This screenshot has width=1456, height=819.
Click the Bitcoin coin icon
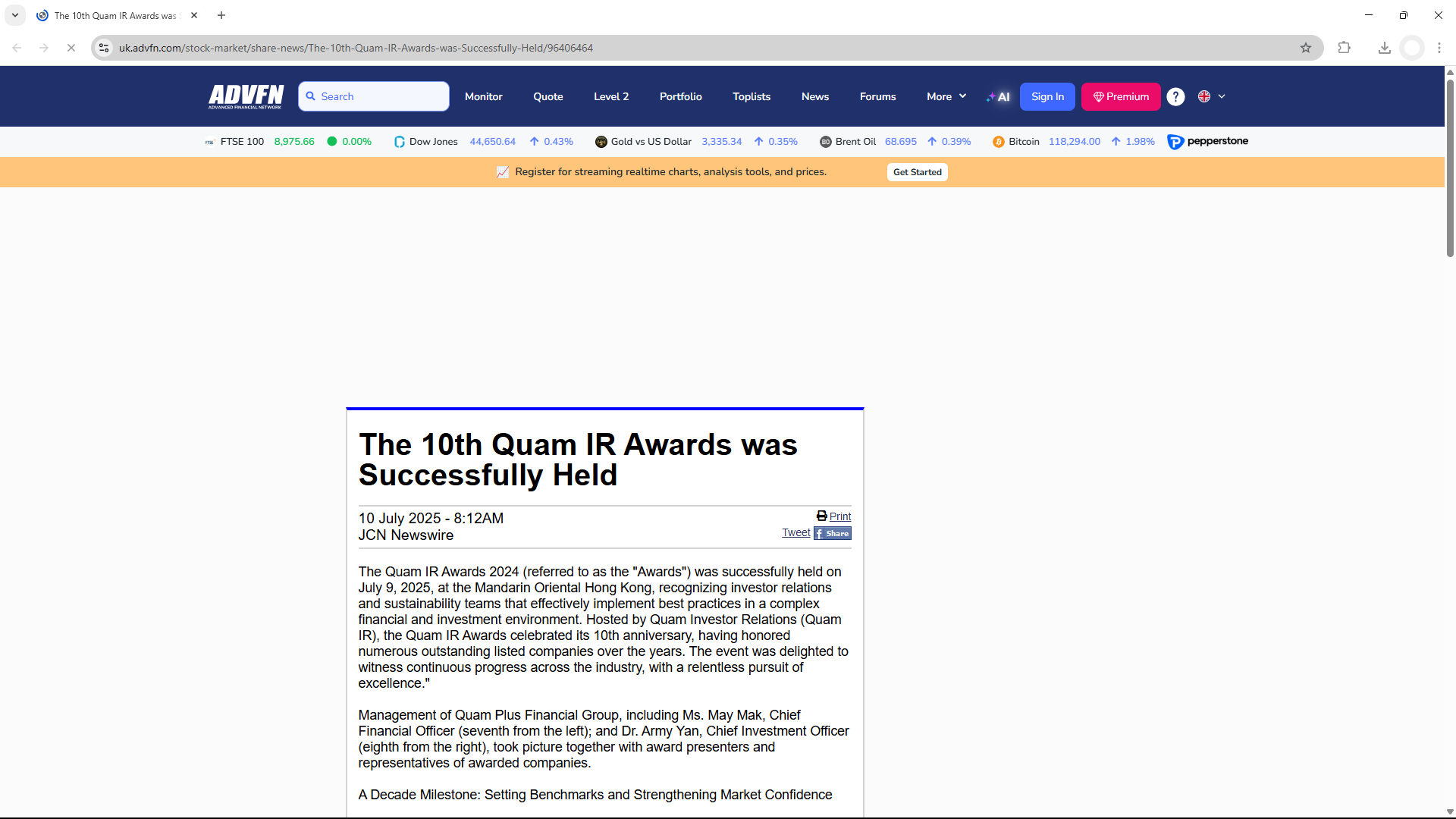(999, 142)
